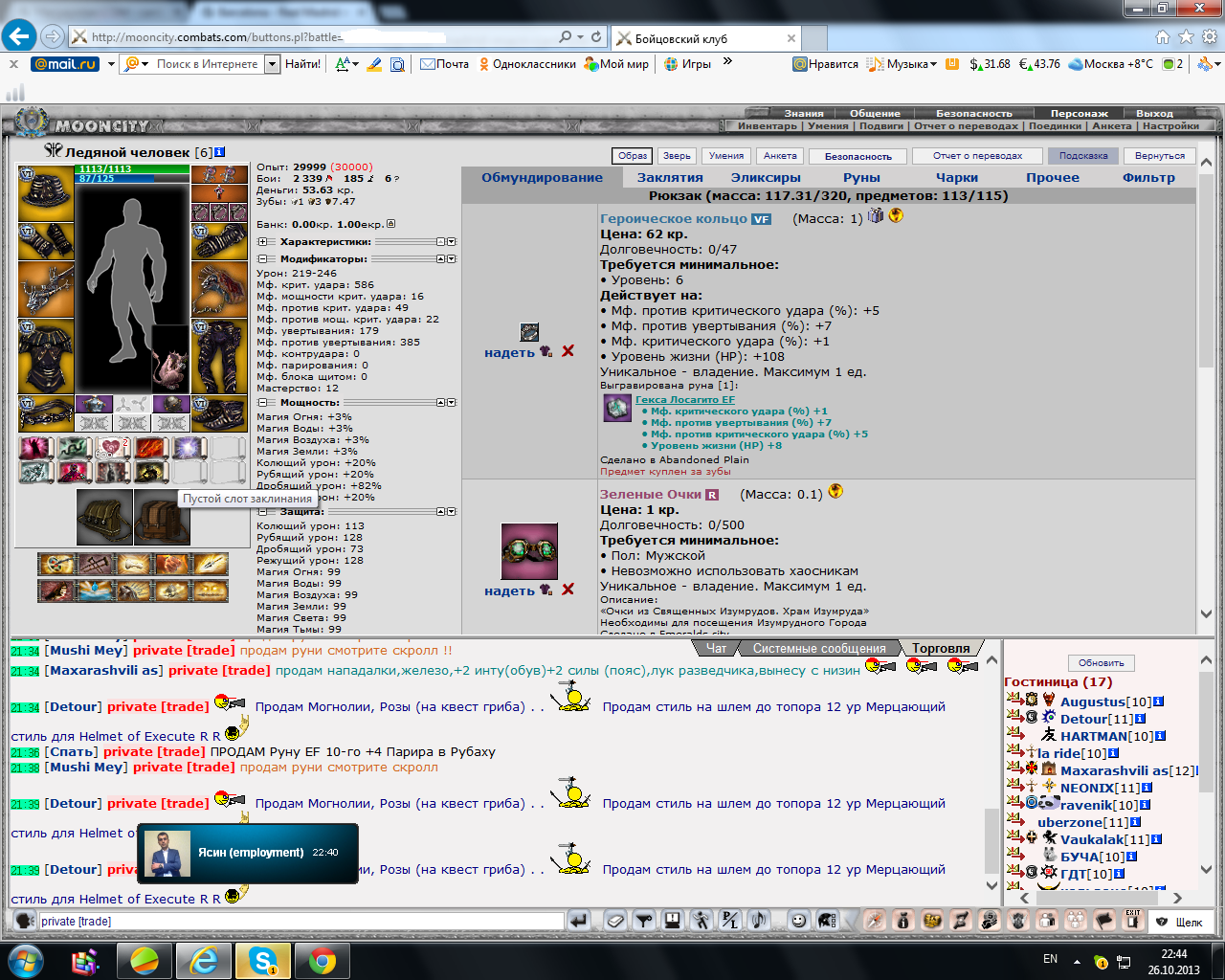Click the heart spell scroll icon
This screenshot has width=1225, height=980.
pyautogui.click(x=113, y=448)
